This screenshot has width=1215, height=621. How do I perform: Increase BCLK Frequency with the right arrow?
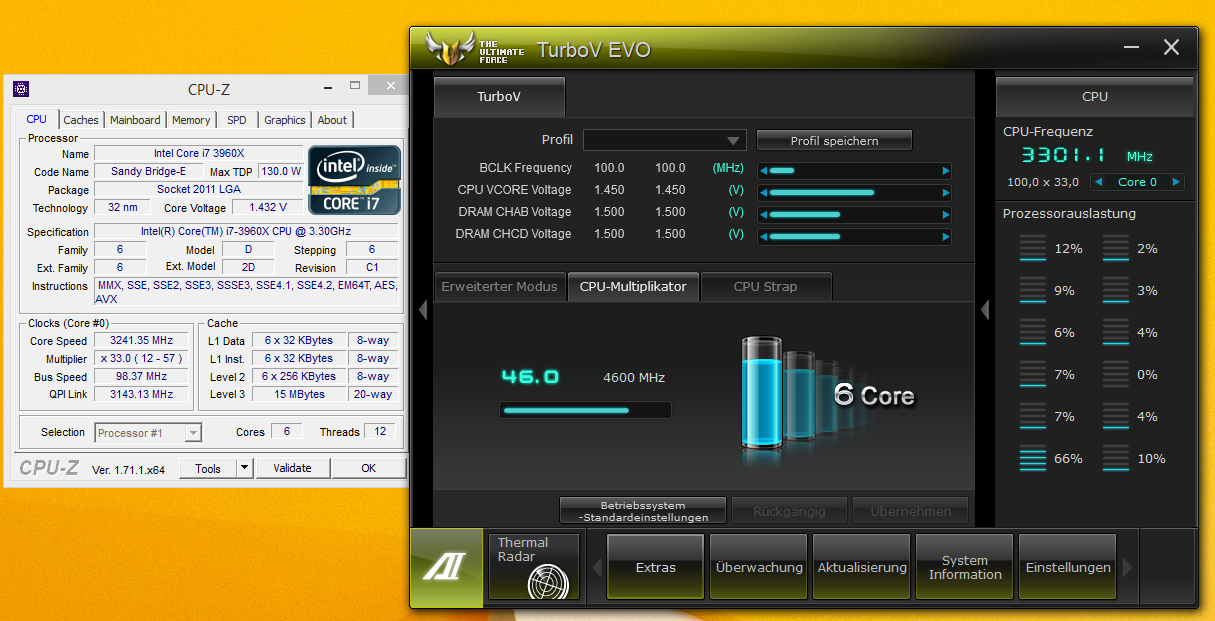click(946, 171)
